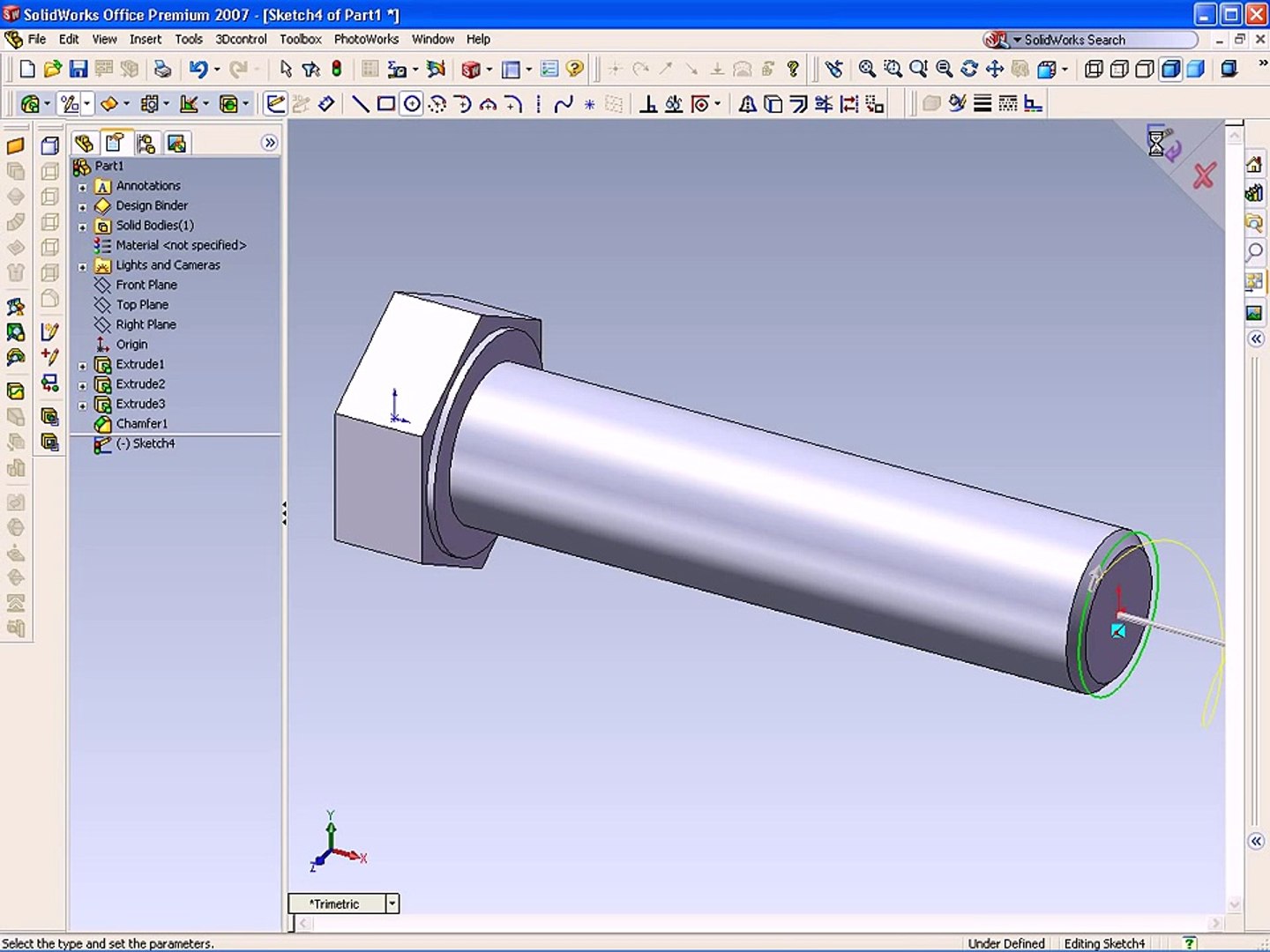Expand the Extrude1 feature node

83,365
